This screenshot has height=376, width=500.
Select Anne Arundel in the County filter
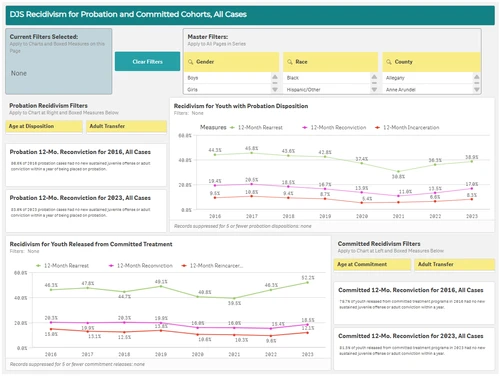428,89
